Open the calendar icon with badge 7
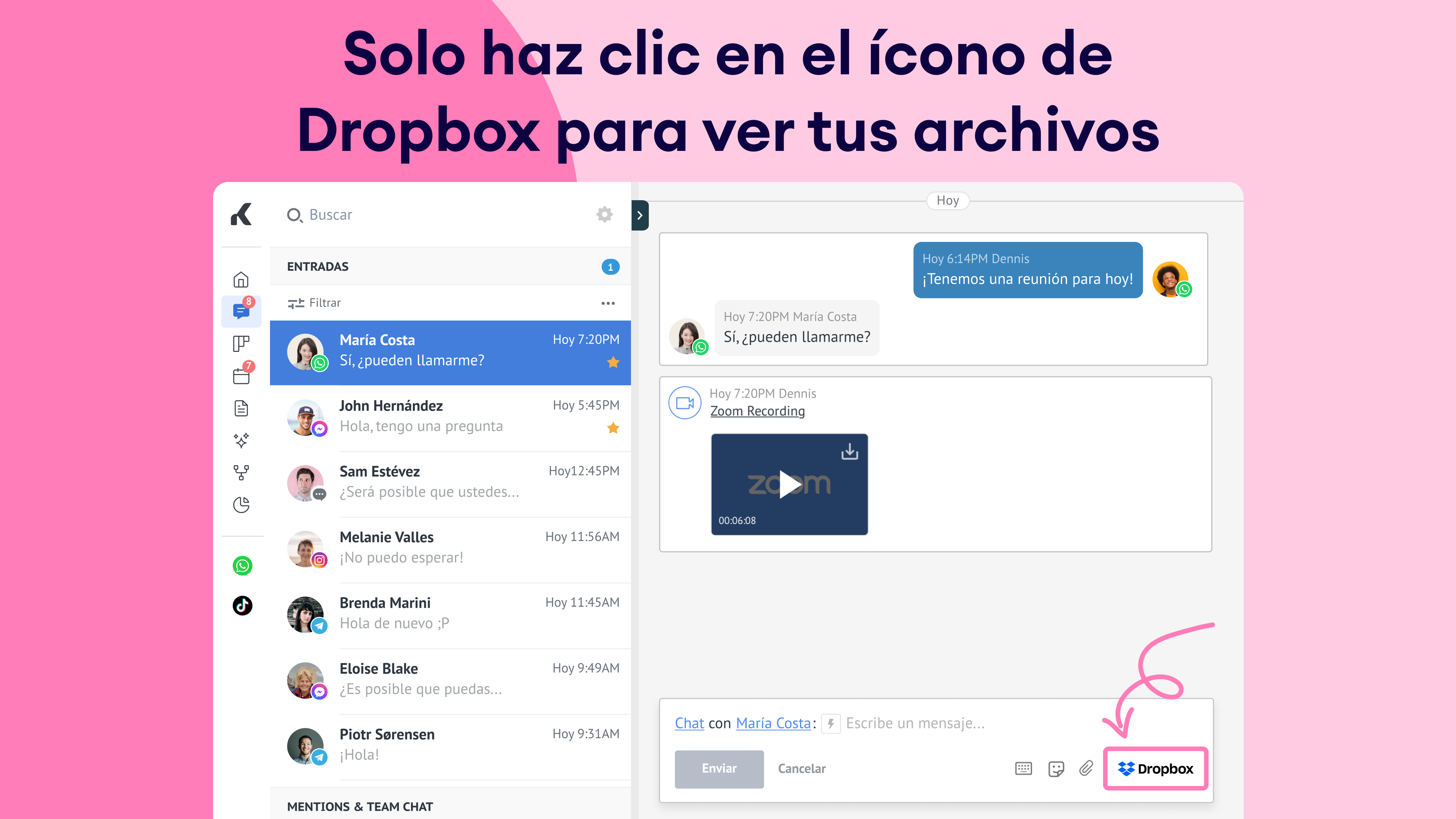The width and height of the screenshot is (1456, 819). [x=242, y=376]
